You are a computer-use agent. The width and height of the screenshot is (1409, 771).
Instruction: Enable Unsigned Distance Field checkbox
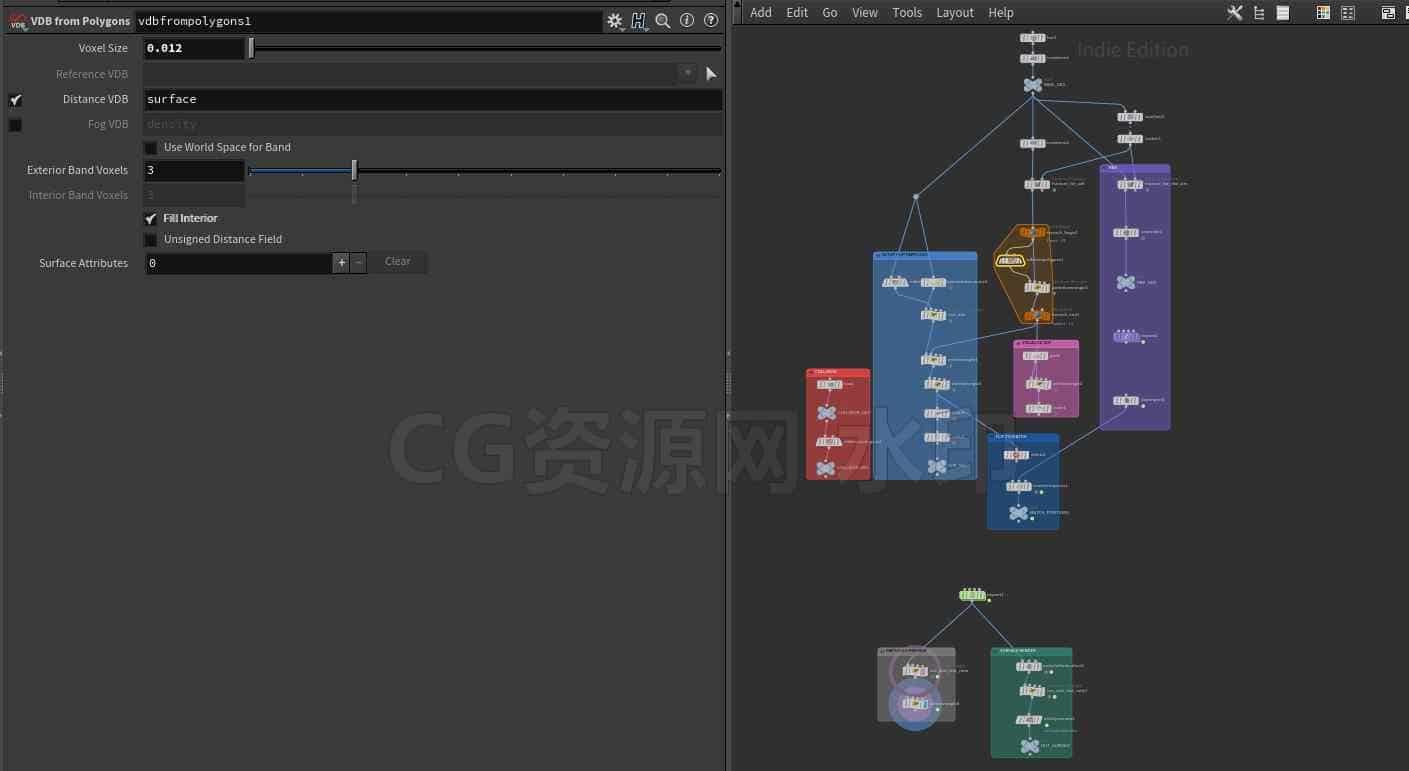tap(151, 240)
